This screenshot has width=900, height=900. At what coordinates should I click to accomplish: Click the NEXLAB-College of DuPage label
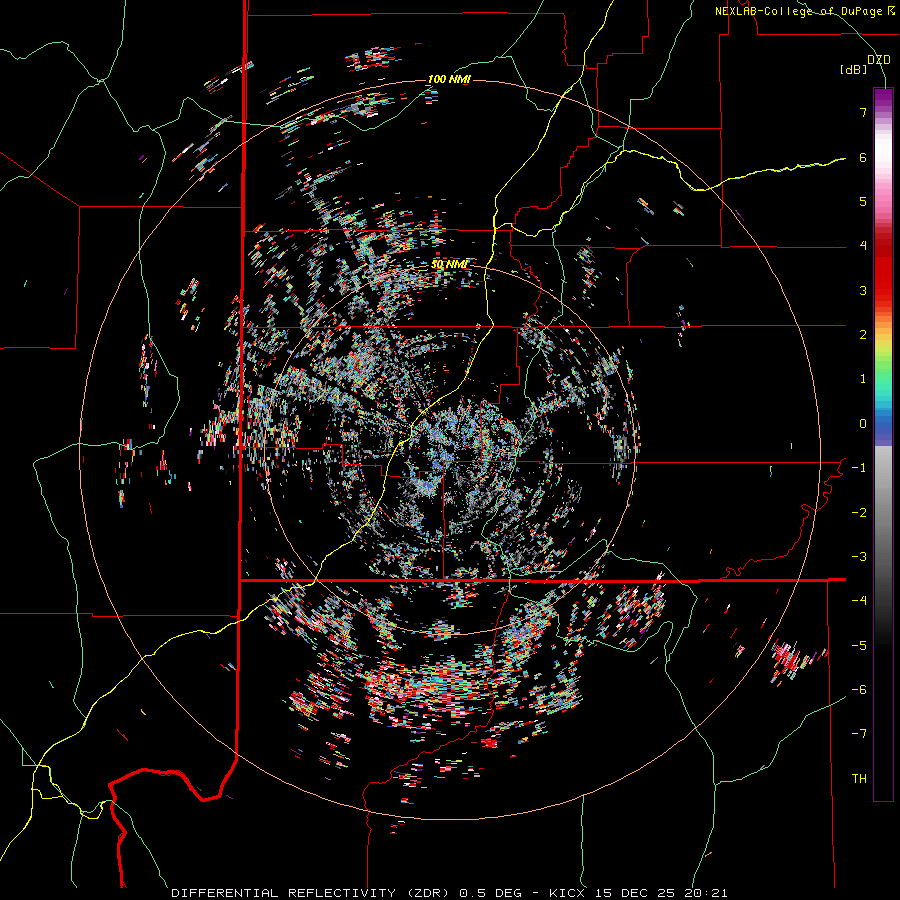[804, 11]
